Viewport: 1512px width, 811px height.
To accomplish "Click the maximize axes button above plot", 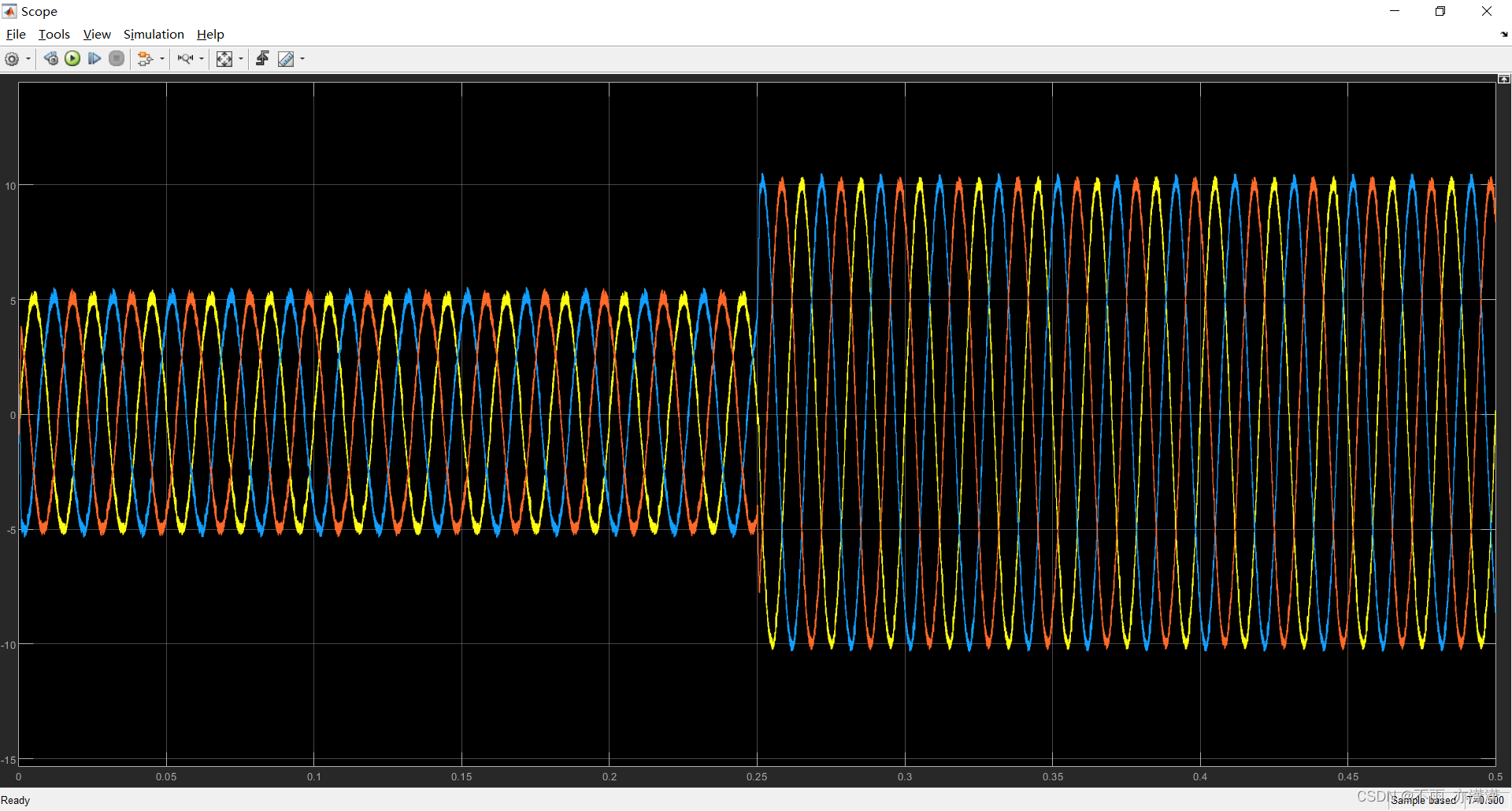I will [x=1504, y=80].
